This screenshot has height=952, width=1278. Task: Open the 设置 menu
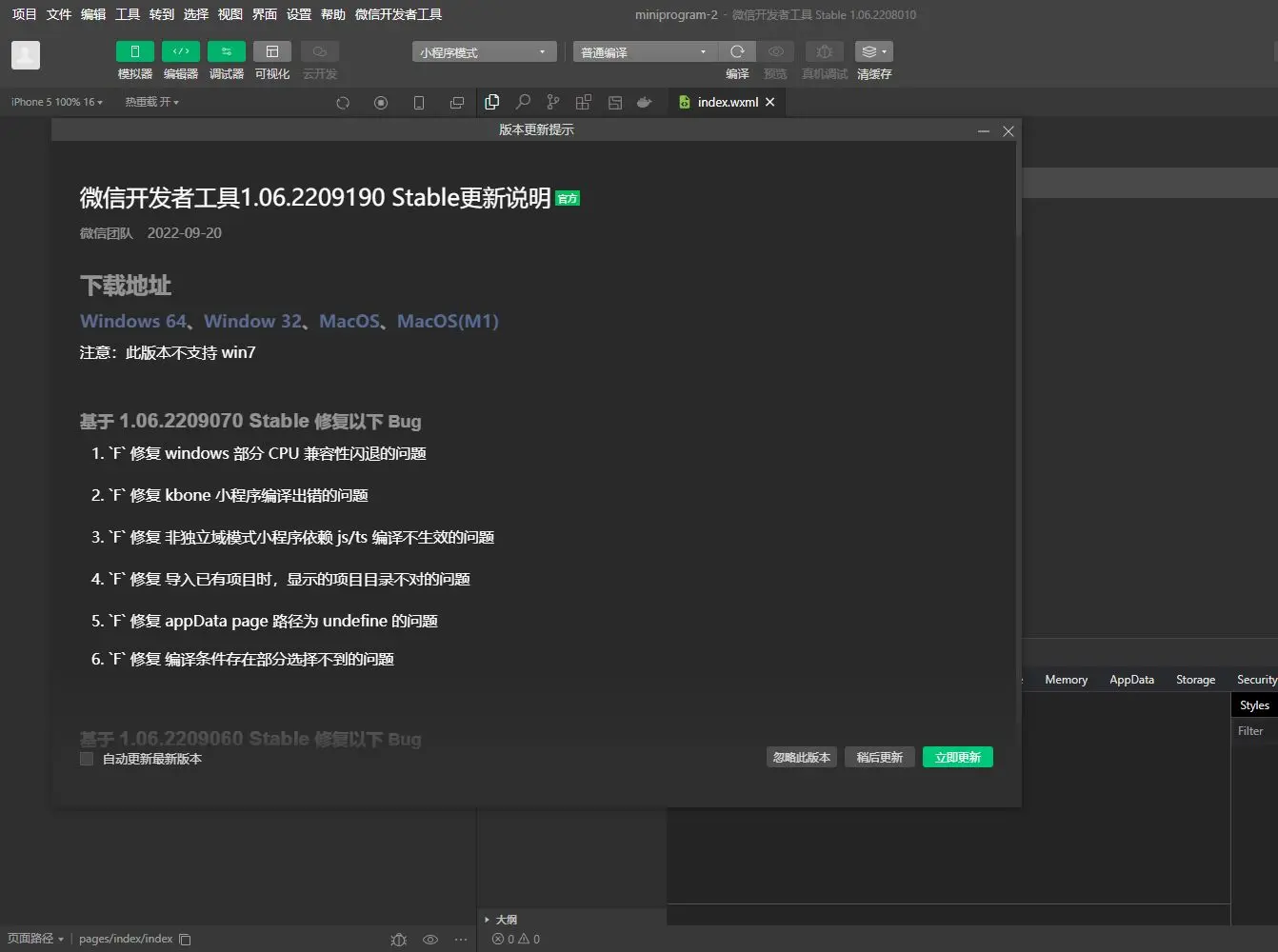pos(299,14)
